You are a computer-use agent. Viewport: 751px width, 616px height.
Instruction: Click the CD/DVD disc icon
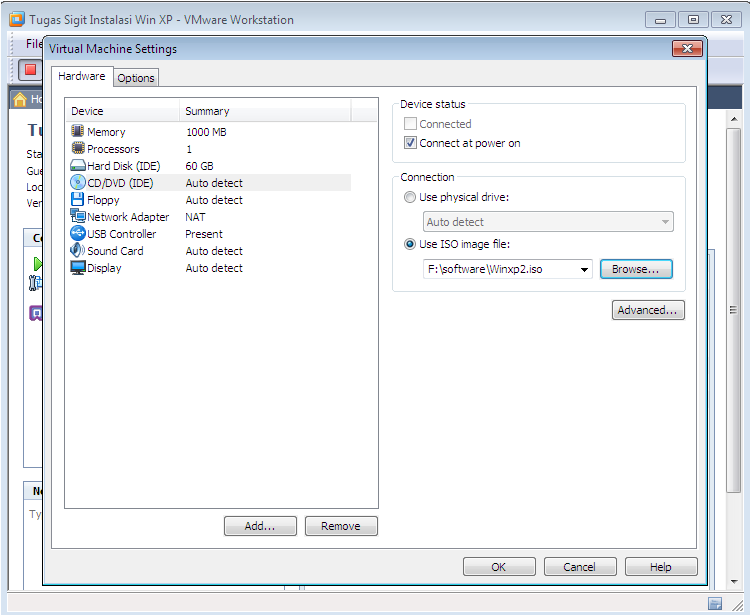[x=78, y=183]
